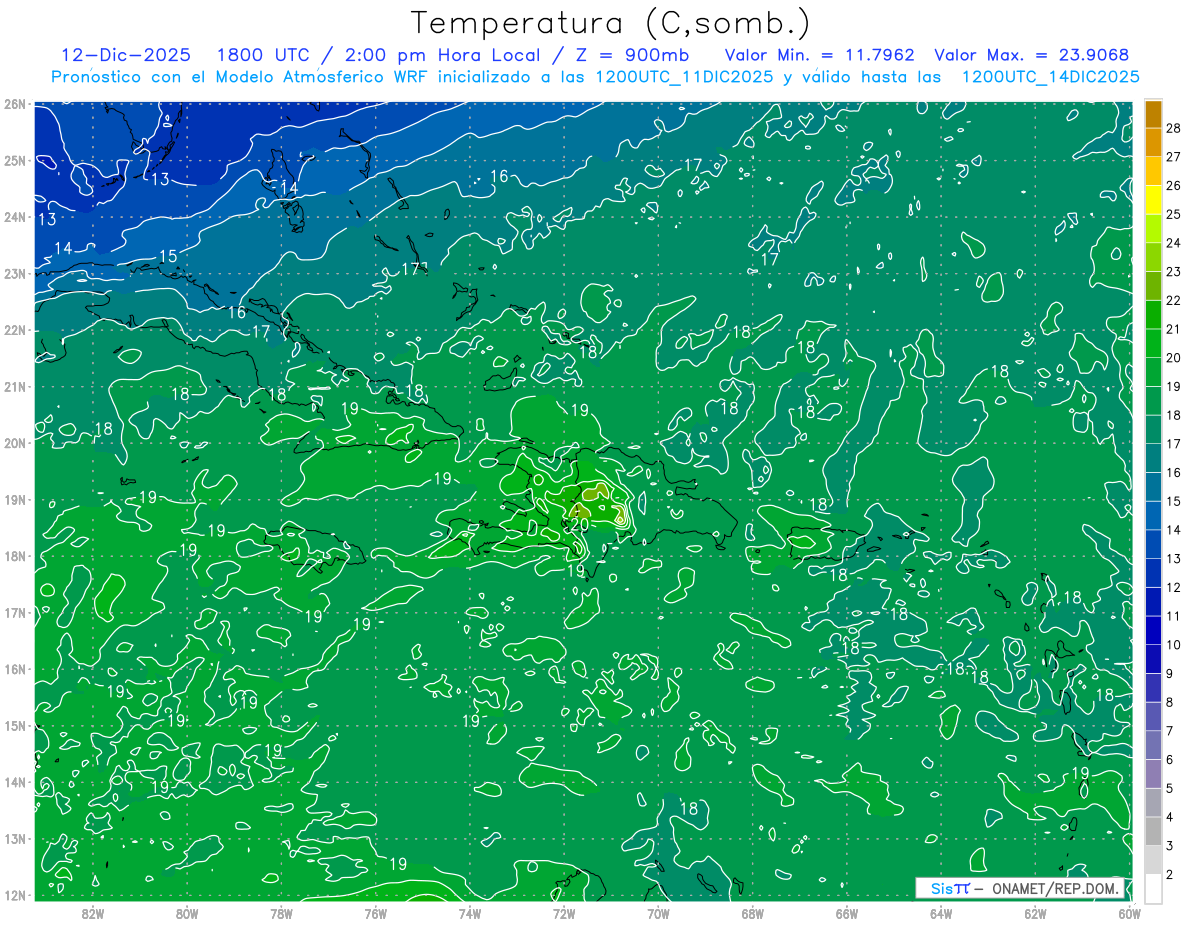Click the 22N latitude axis label
This screenshot has width=1200, height=927.
tap(14, 330)
